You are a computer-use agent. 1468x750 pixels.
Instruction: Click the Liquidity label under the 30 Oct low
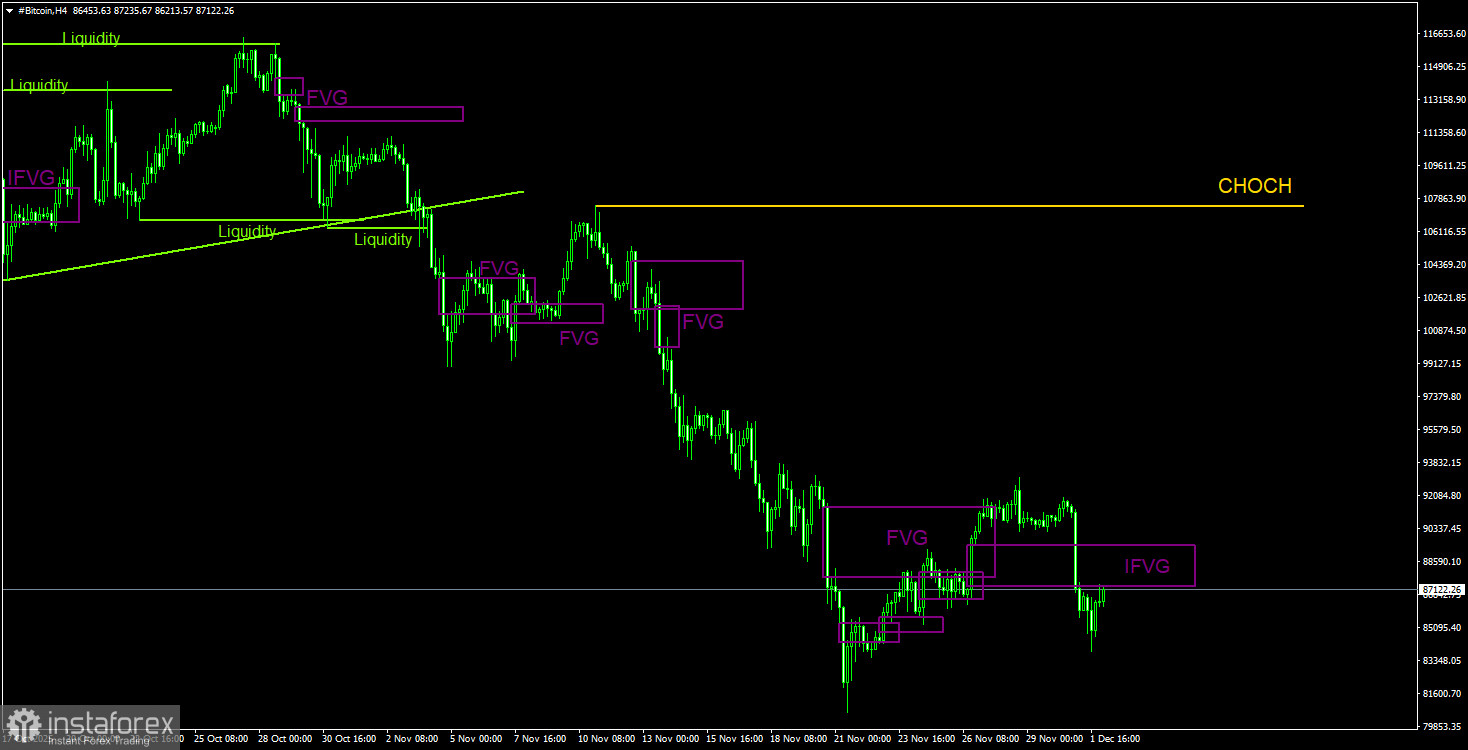[247, 232]
